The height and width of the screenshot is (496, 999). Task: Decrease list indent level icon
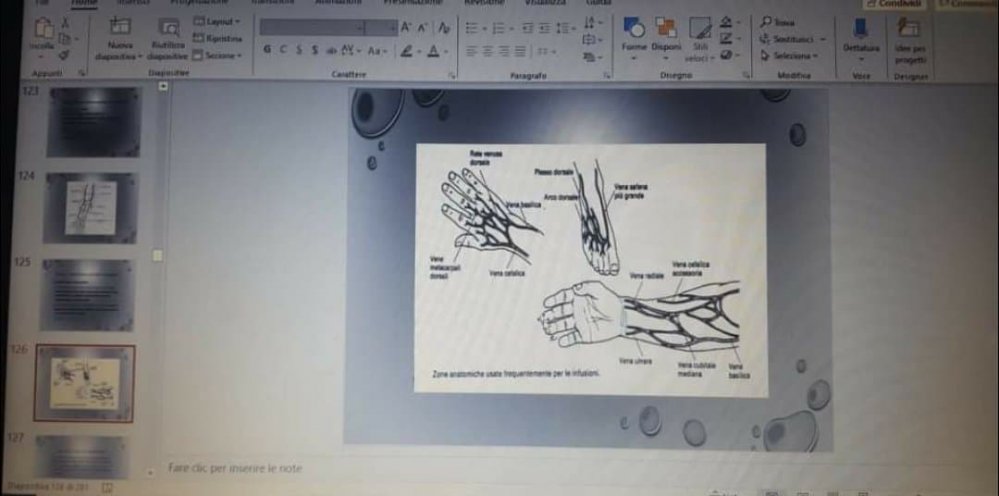tap(528, 29)
